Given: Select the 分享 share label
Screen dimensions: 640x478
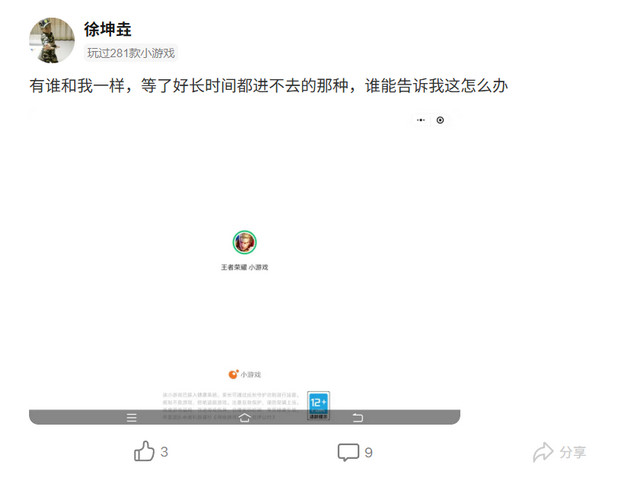Looking at the screenshot, I should pos(573,452).
